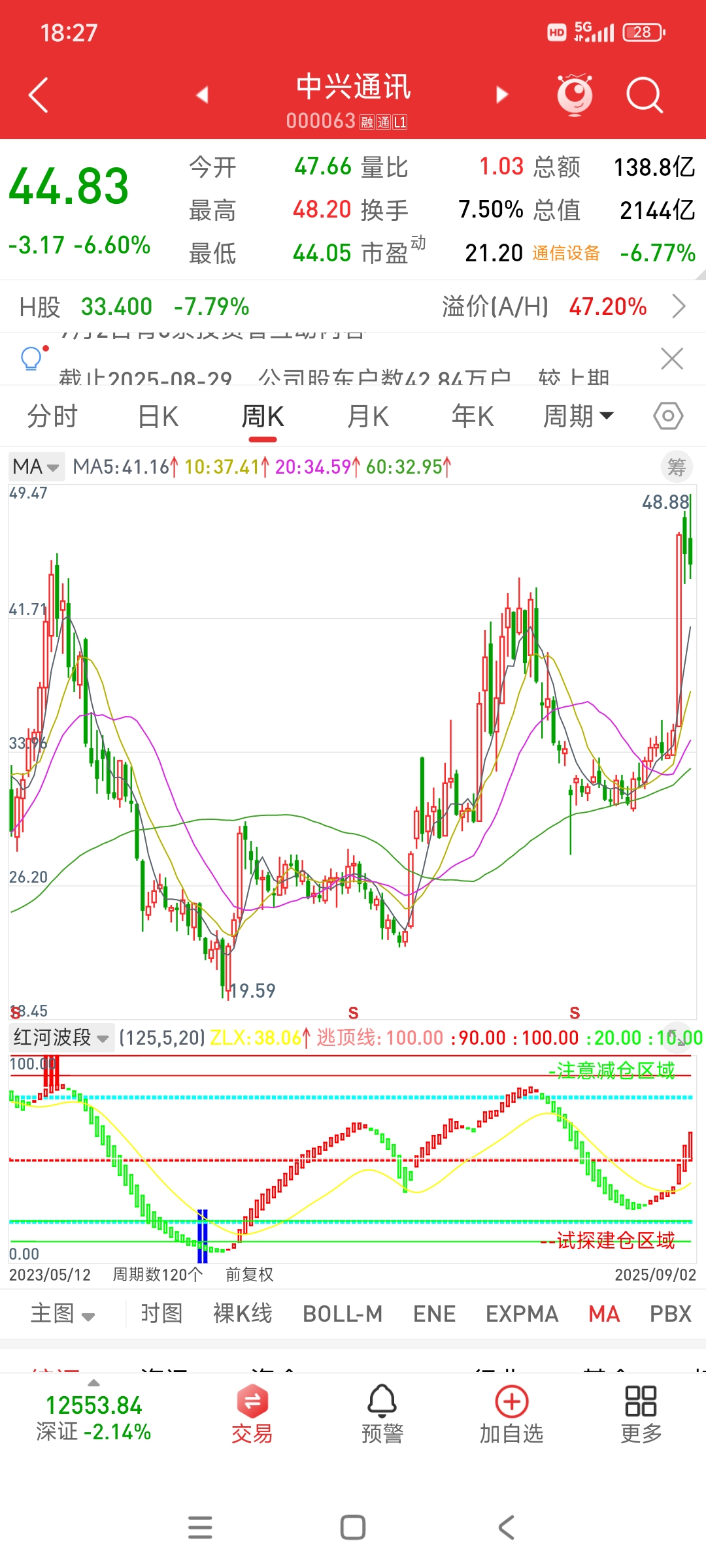Viewport: 706px width, 1568px height.
Task: Tap the start date 2023/05/12
Action: (x=50, y=1275)
